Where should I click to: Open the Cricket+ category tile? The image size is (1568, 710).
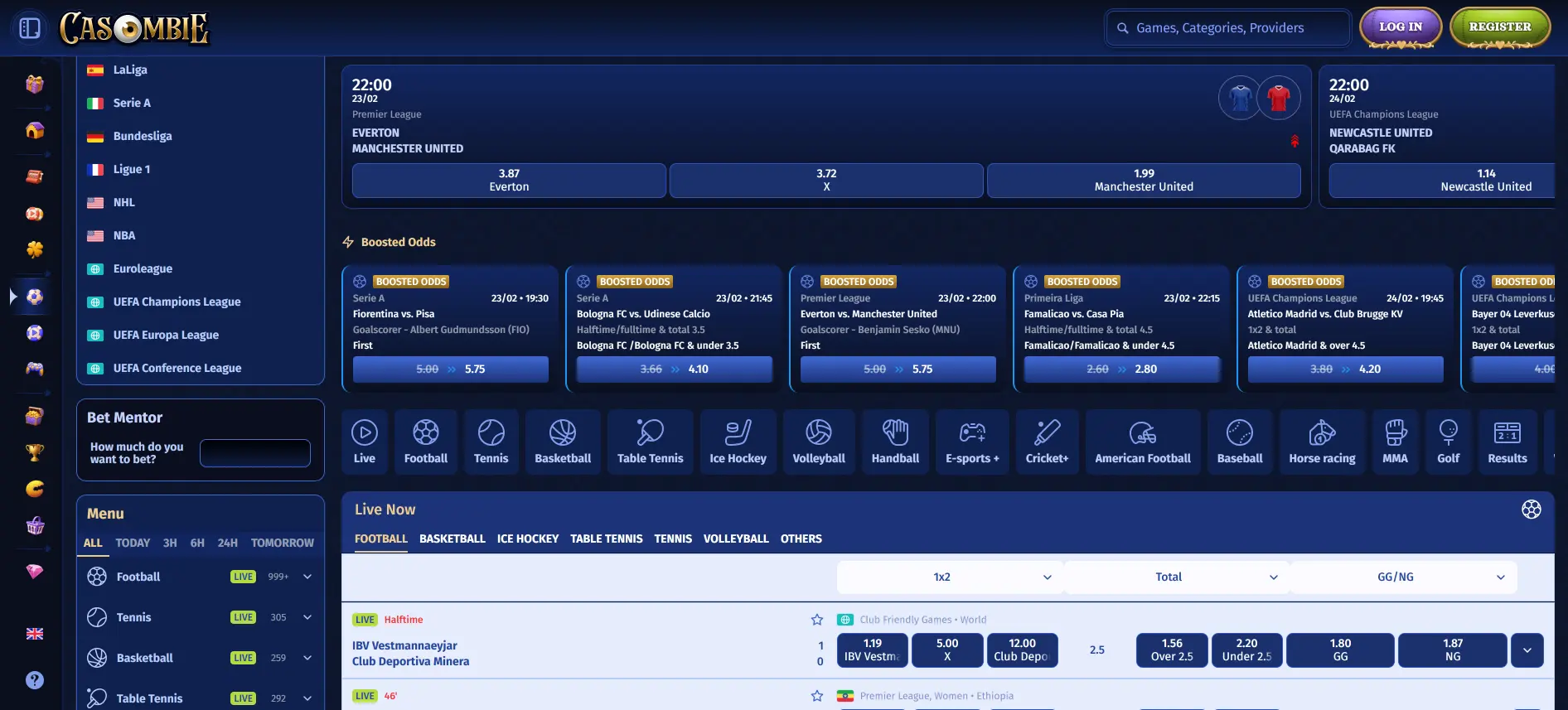[x=1048, y=442]
